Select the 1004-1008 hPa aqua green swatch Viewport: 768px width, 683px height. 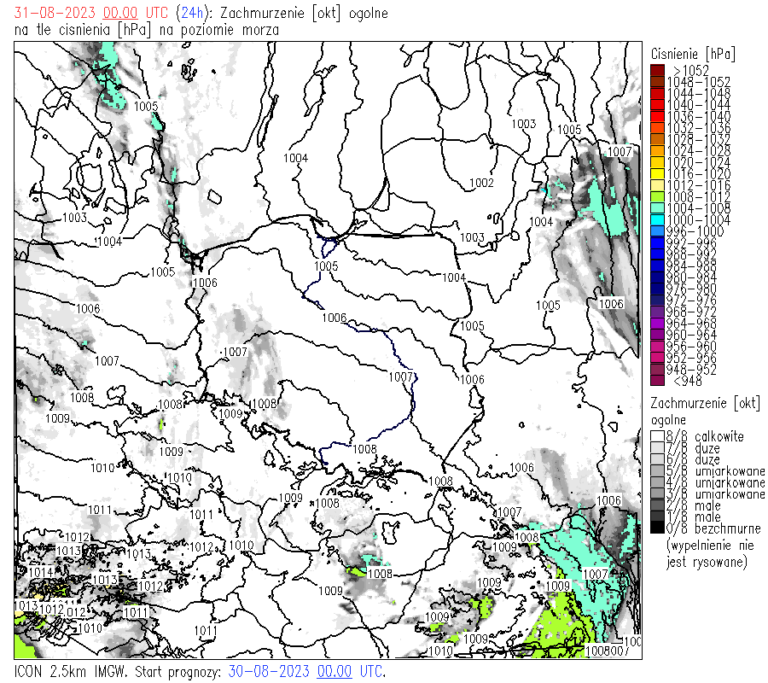tap(657, 208)
